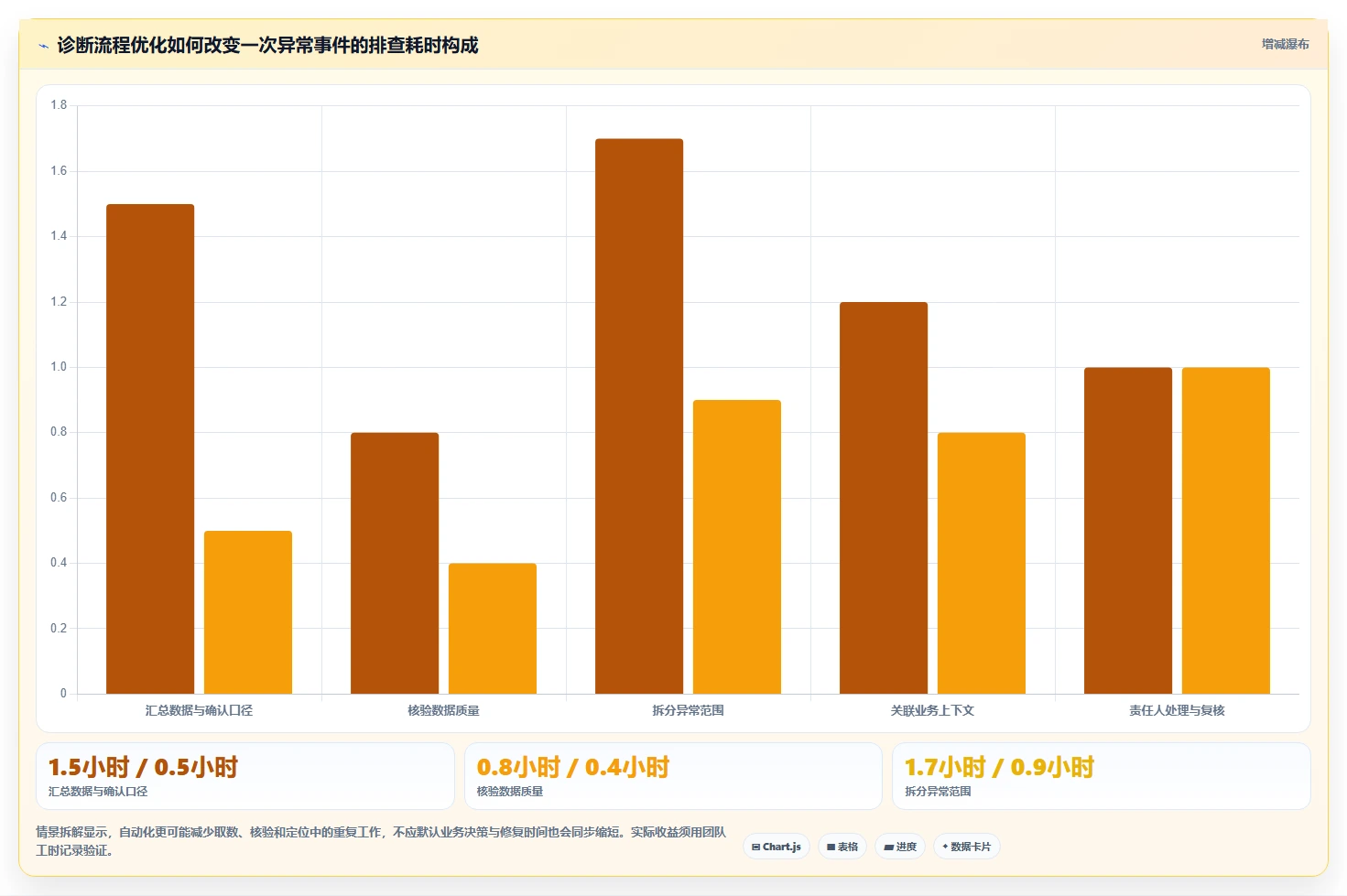Click the Chart.js chip

click(x=777, y=847)
